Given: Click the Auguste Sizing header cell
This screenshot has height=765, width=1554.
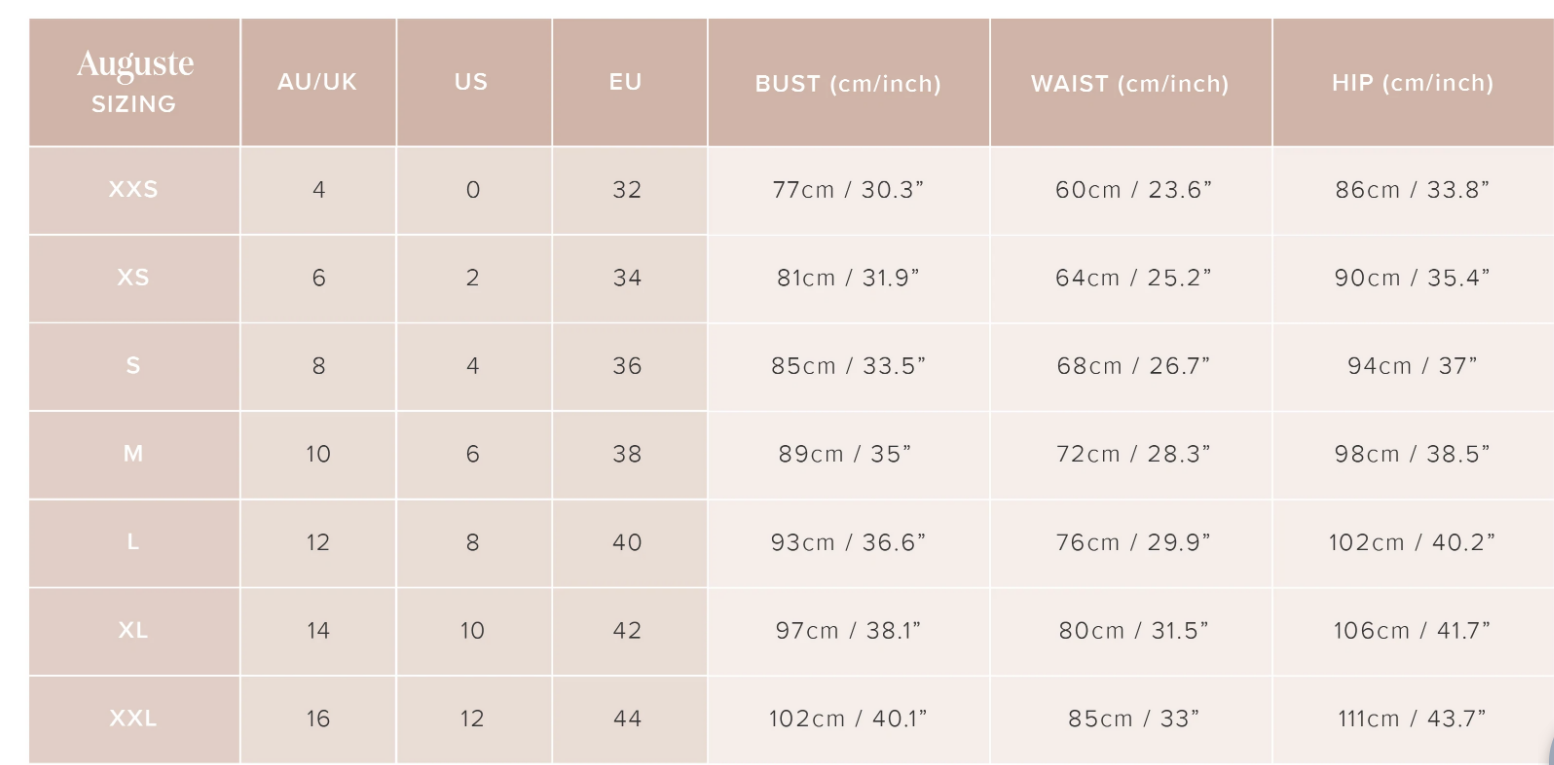Looking at the screenshot, I should 134,82.
